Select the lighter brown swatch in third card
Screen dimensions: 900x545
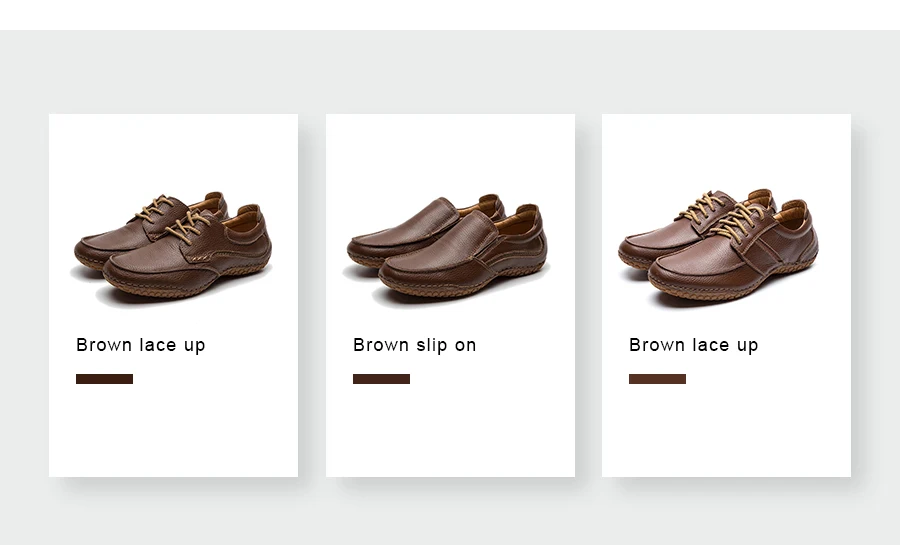pyautogui.click(x=657, y=379)
